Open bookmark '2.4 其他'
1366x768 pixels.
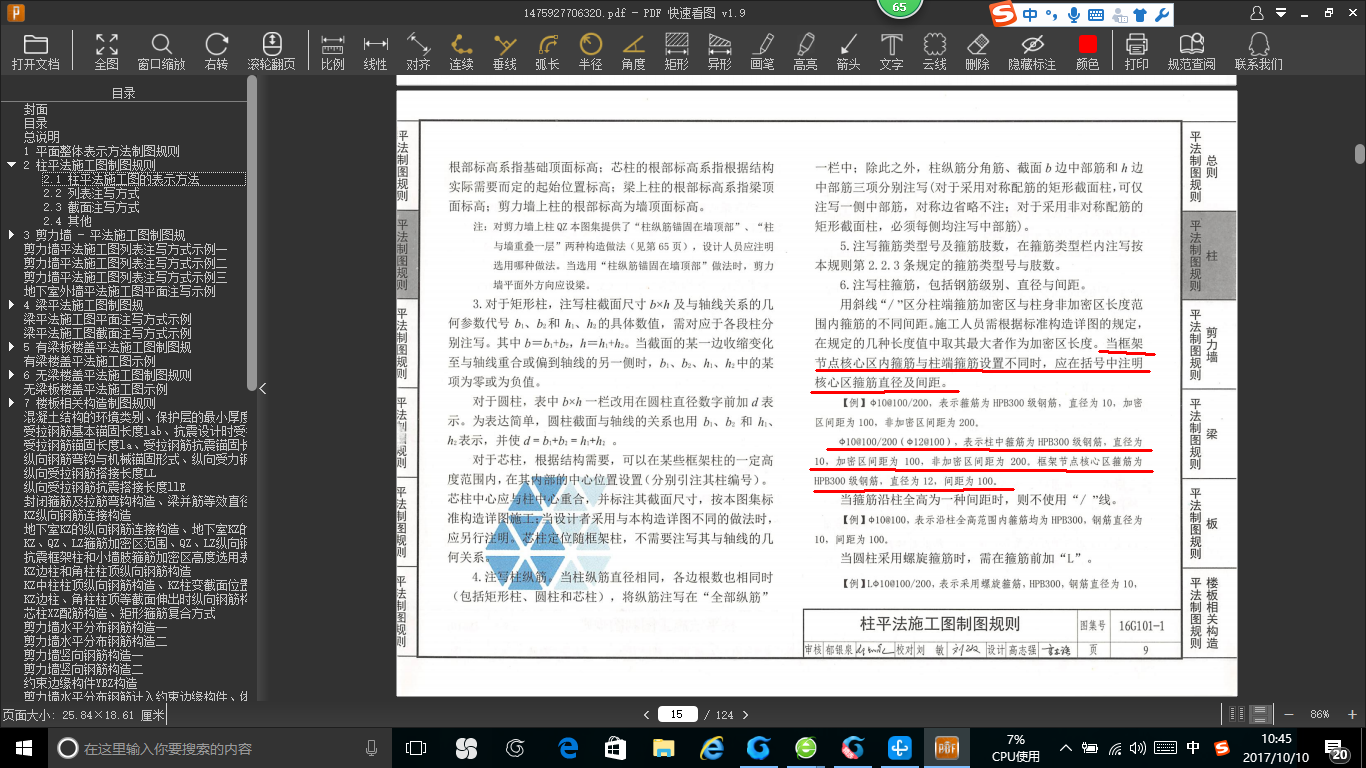click(x=67, y=221)
